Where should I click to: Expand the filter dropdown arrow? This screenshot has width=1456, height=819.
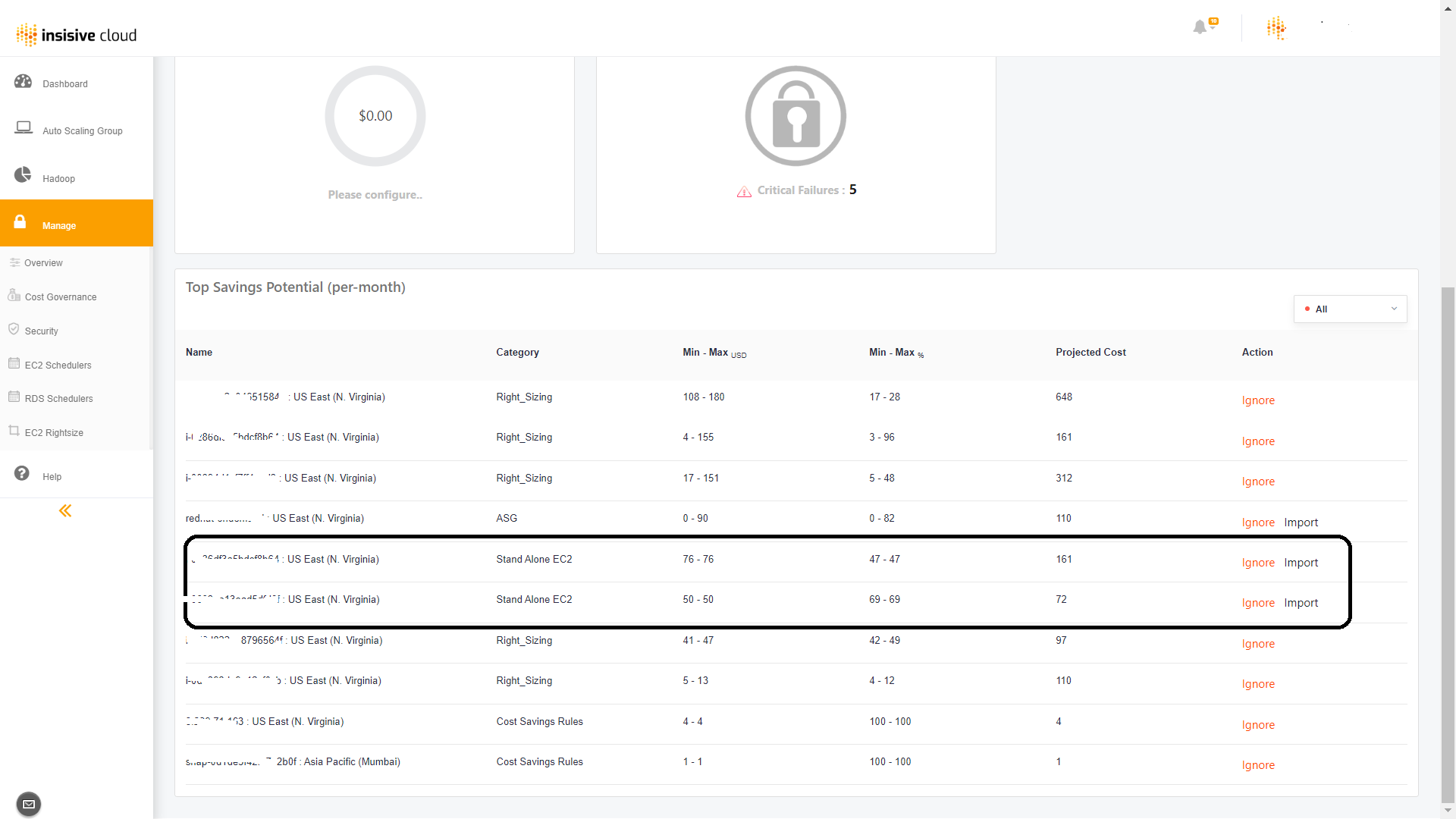click(x=1394, y=309)
